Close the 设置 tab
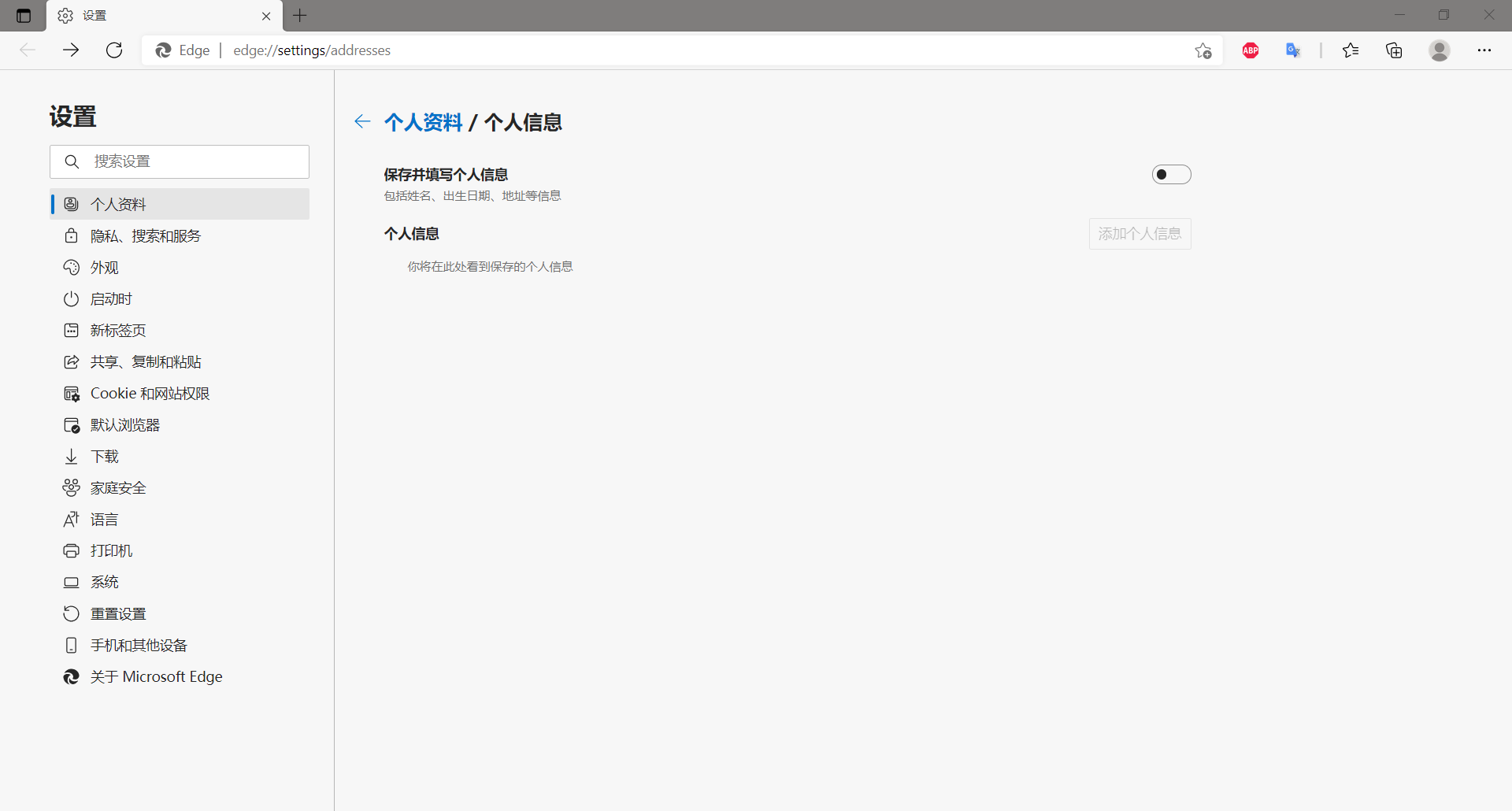Screen dimensions: 1512x811 (x=266, y=16)
